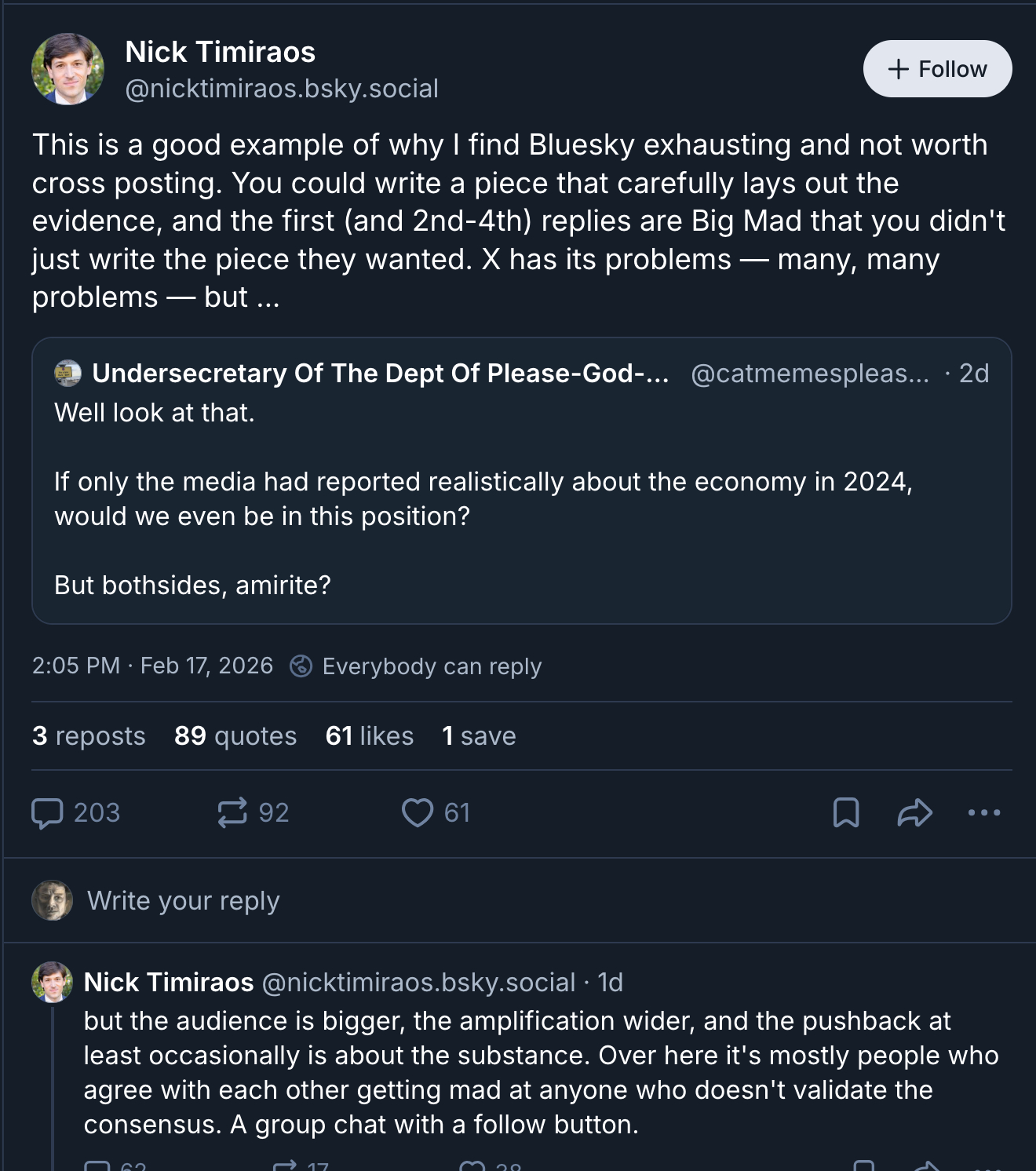The width and height of the screenshot is (1036, 1171).
Task: View the 3 reposts list
Action: (89, 735)
